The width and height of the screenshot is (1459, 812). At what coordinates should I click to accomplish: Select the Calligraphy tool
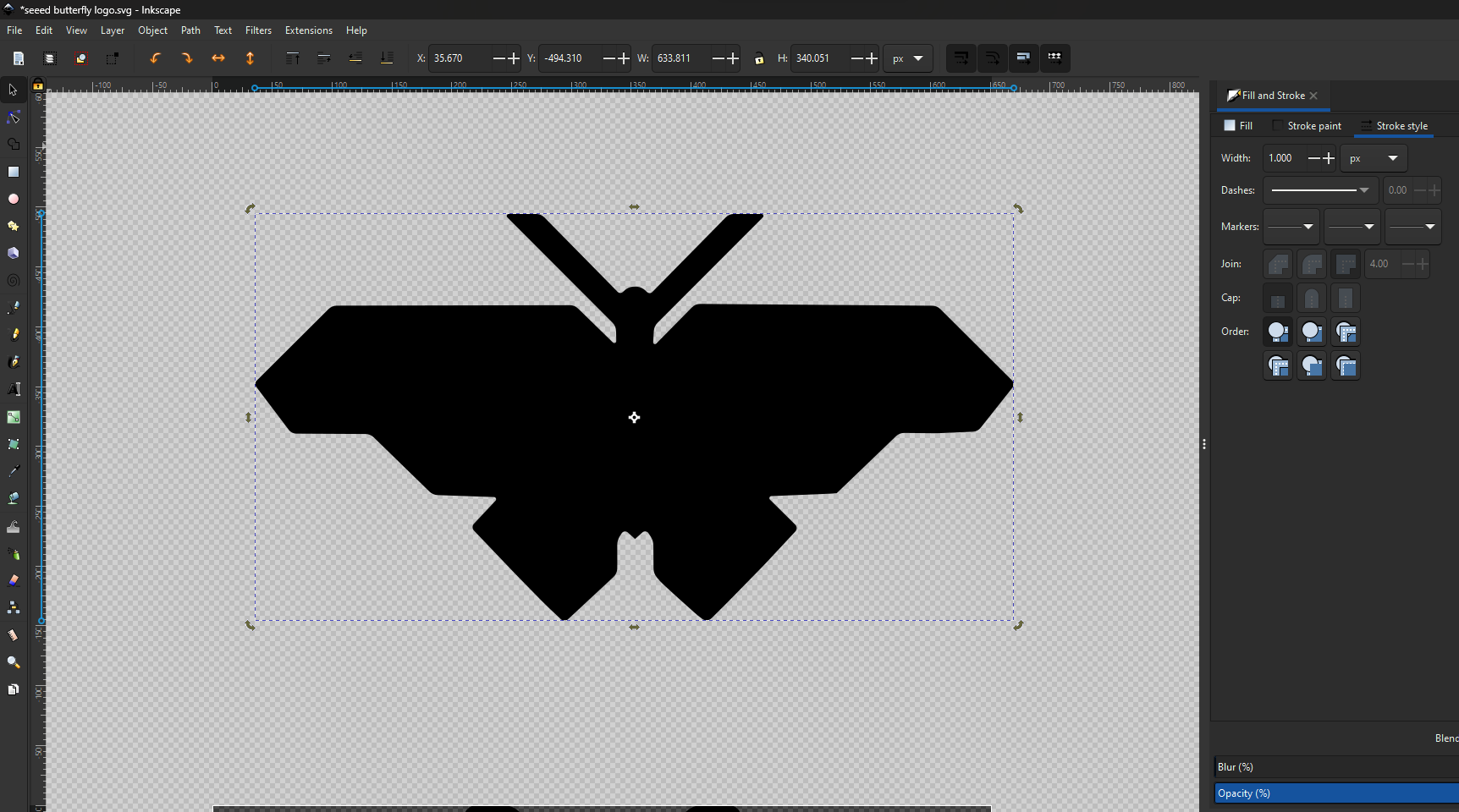[x=14, y=362]
